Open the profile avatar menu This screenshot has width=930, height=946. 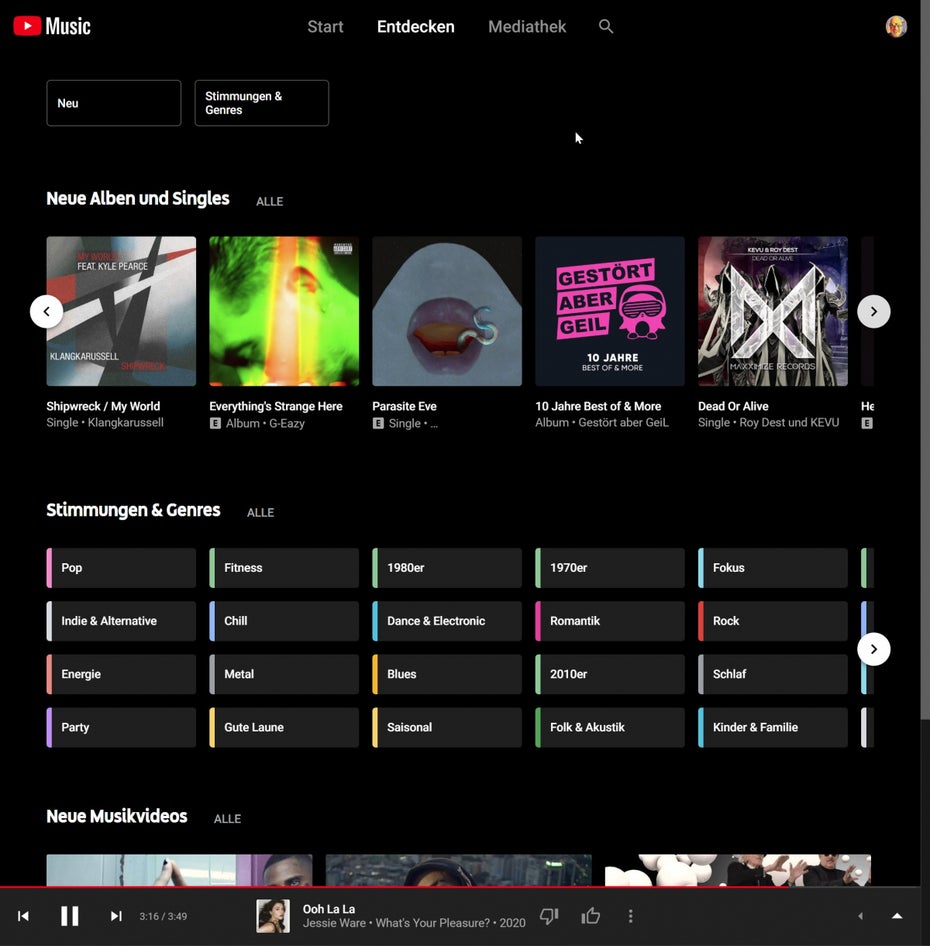click(x=896, y=27)
